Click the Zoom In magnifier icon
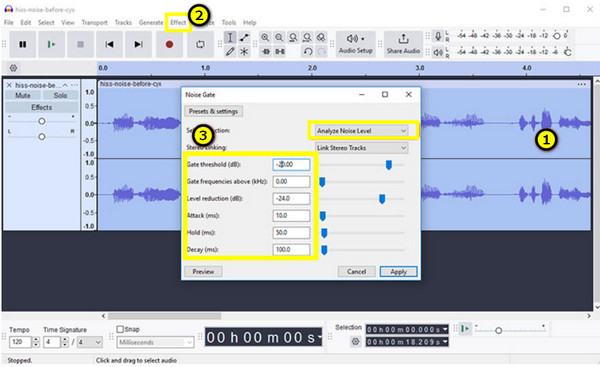This screenshot has height=367, width=600. click(x=265, y=38)
